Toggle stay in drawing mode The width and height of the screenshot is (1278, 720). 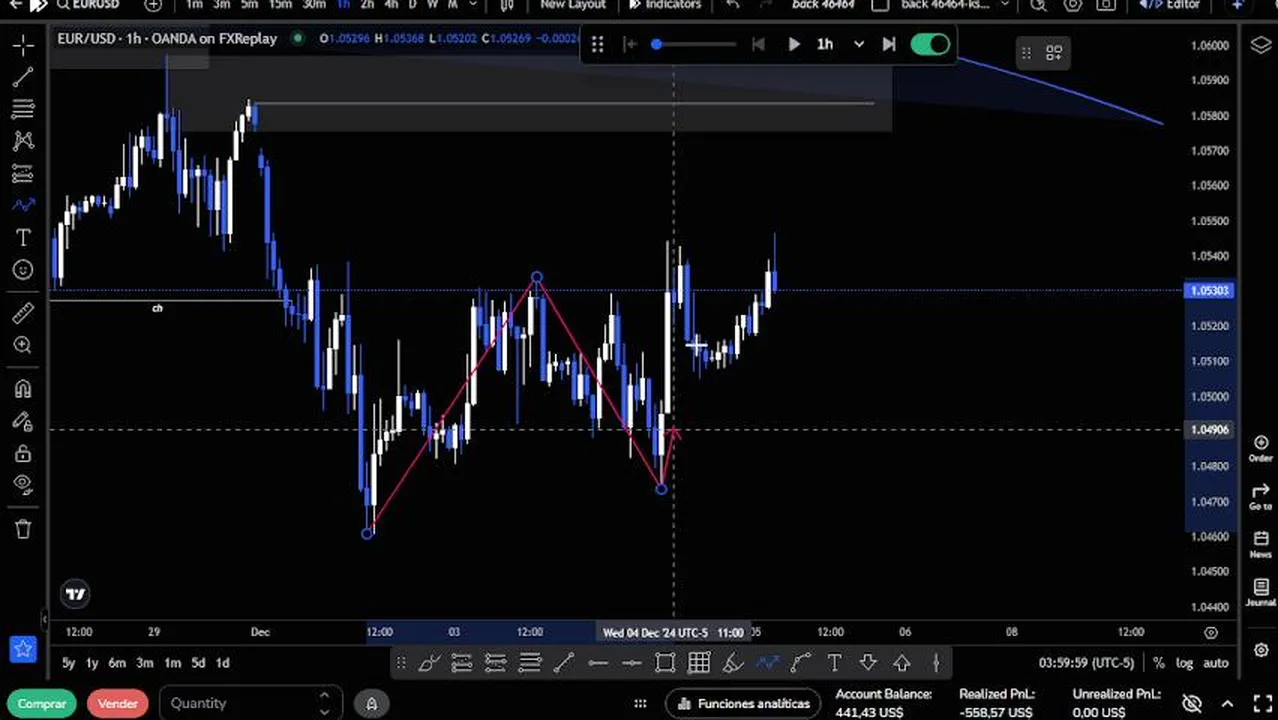tap(23, 421)
